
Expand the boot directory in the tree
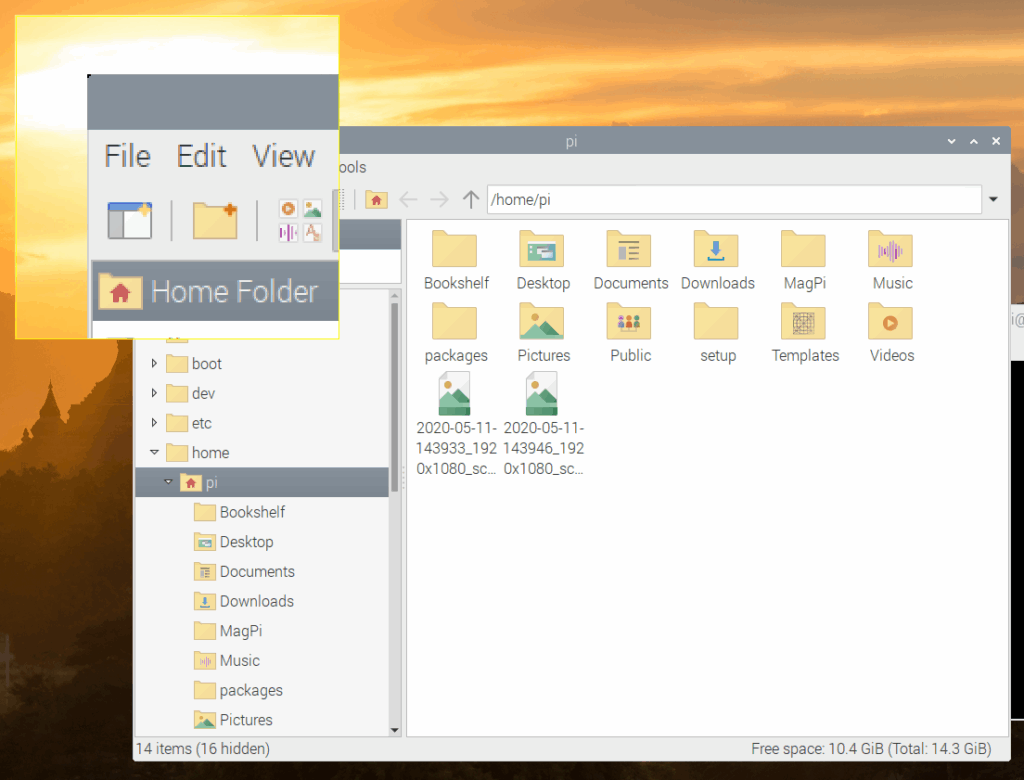[154, 363]
